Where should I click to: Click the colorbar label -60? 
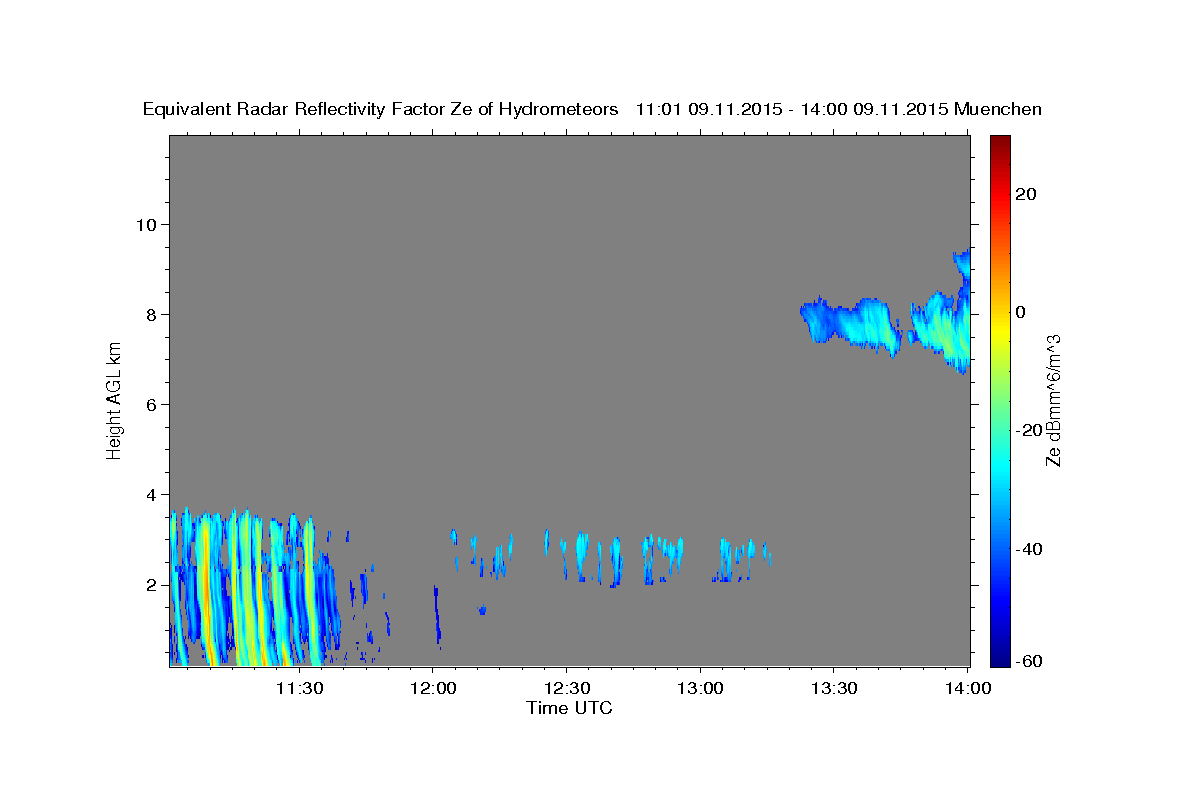click(1029, 661)
